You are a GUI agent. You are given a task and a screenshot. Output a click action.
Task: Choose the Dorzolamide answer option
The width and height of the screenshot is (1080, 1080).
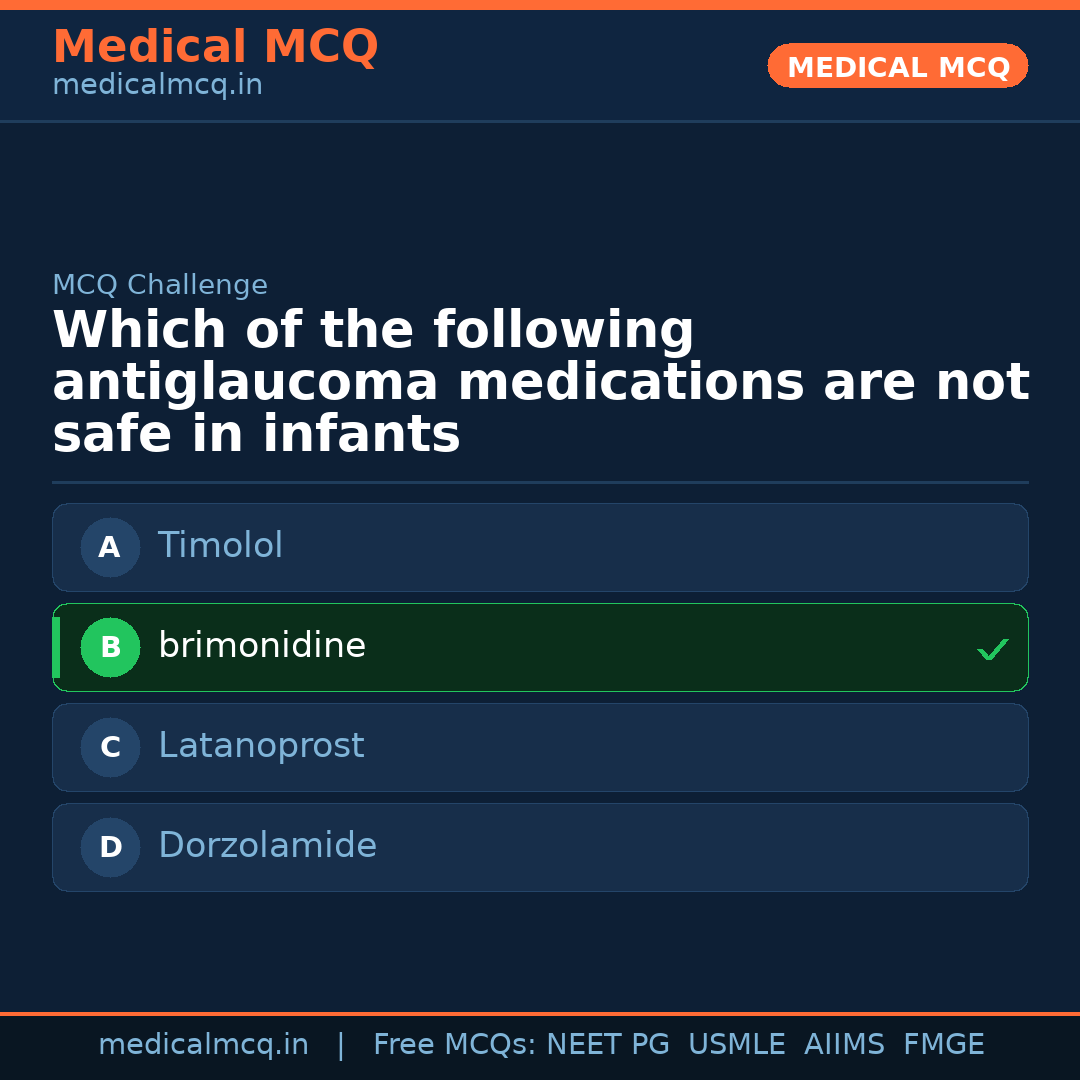(x=540, y=847)
